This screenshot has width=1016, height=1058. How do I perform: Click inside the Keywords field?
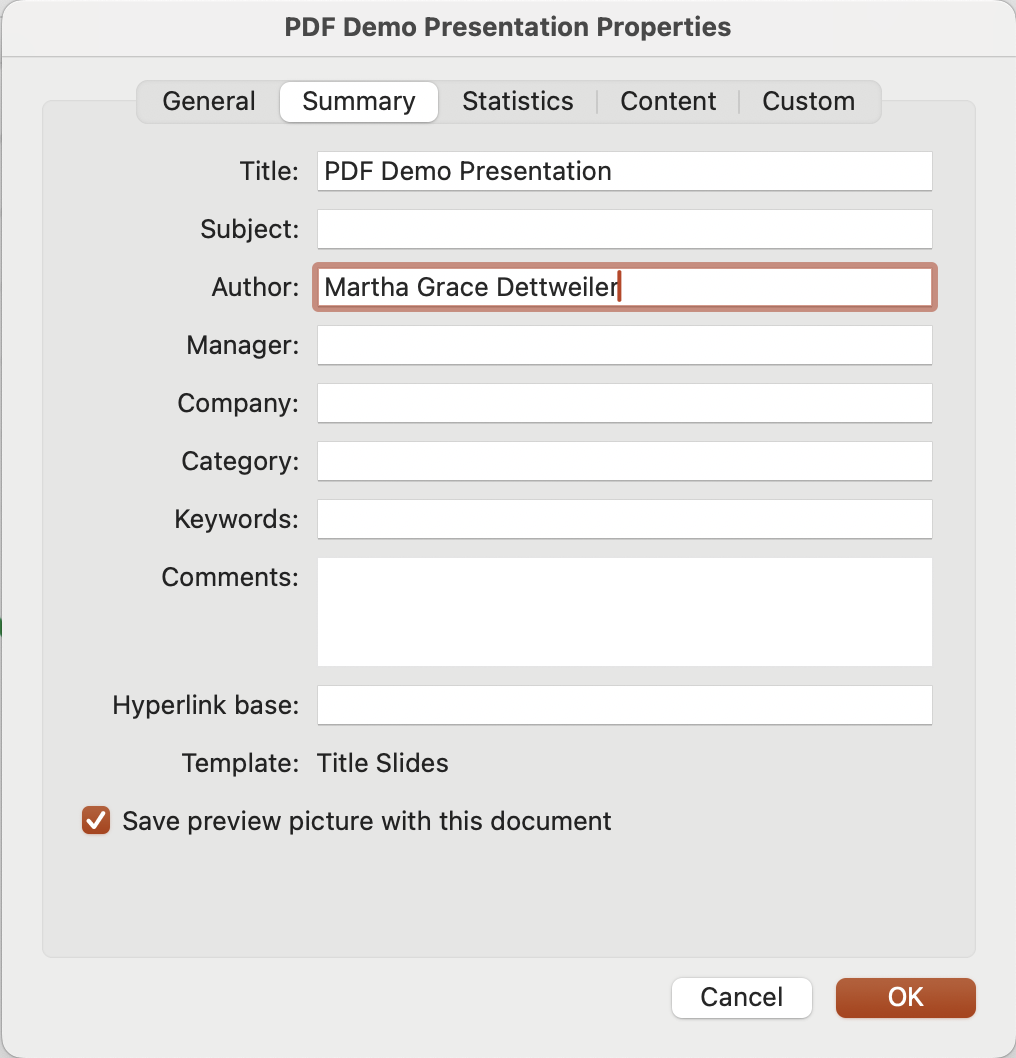(x=624, y=519)
